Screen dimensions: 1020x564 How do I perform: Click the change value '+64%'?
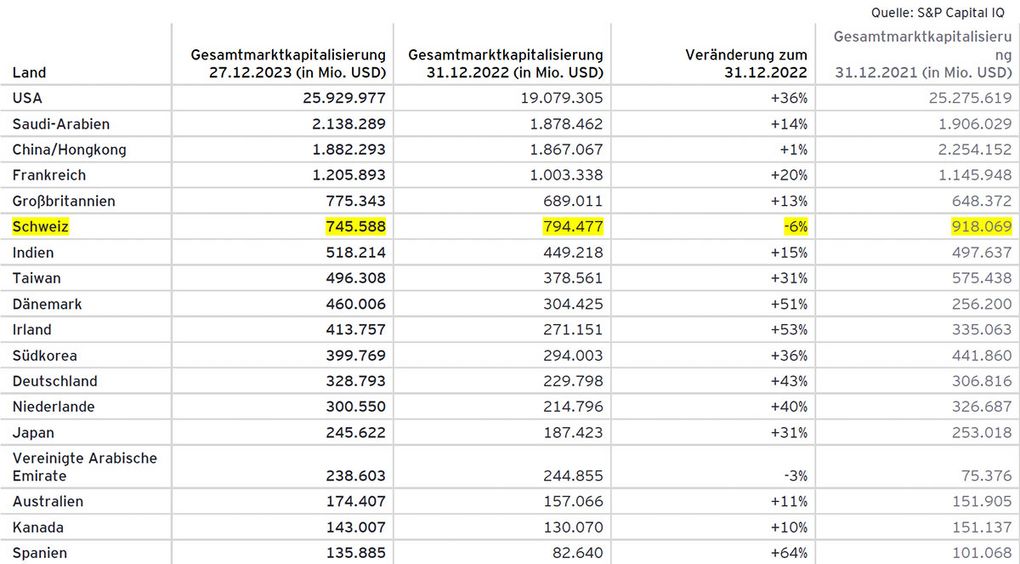788,553
